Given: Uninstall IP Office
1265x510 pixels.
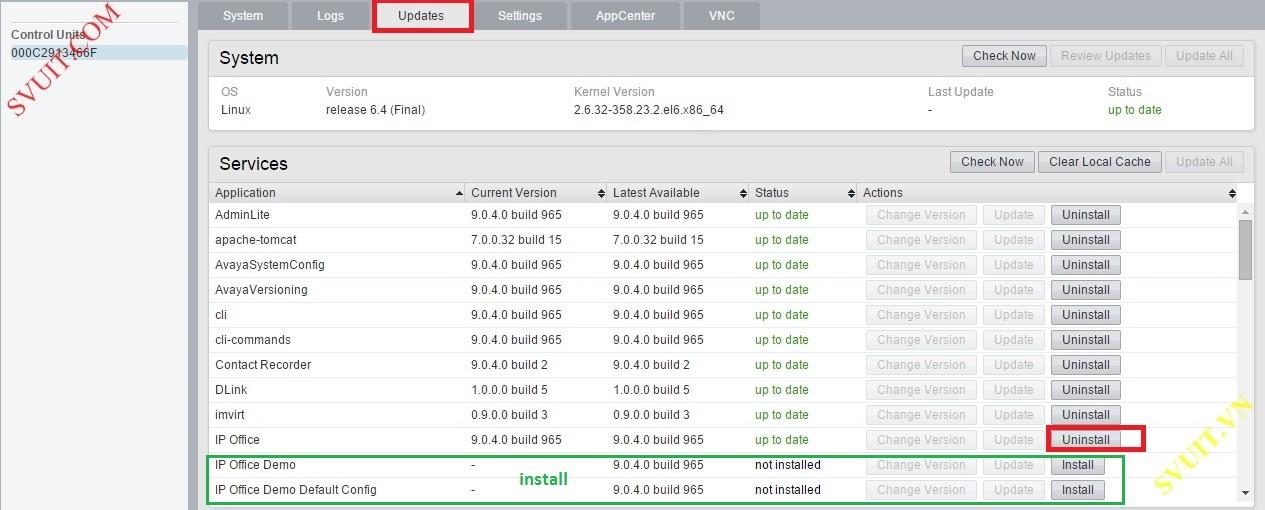Looking at the screenshot, I should 1085,440.
